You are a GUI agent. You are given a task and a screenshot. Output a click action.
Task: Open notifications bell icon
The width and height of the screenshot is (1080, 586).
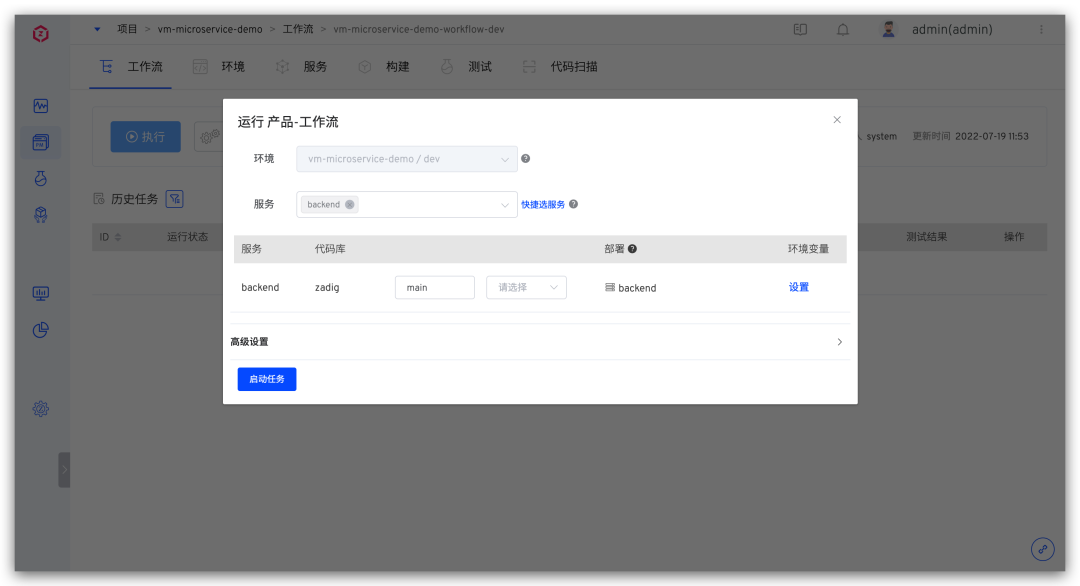point(842,30)
